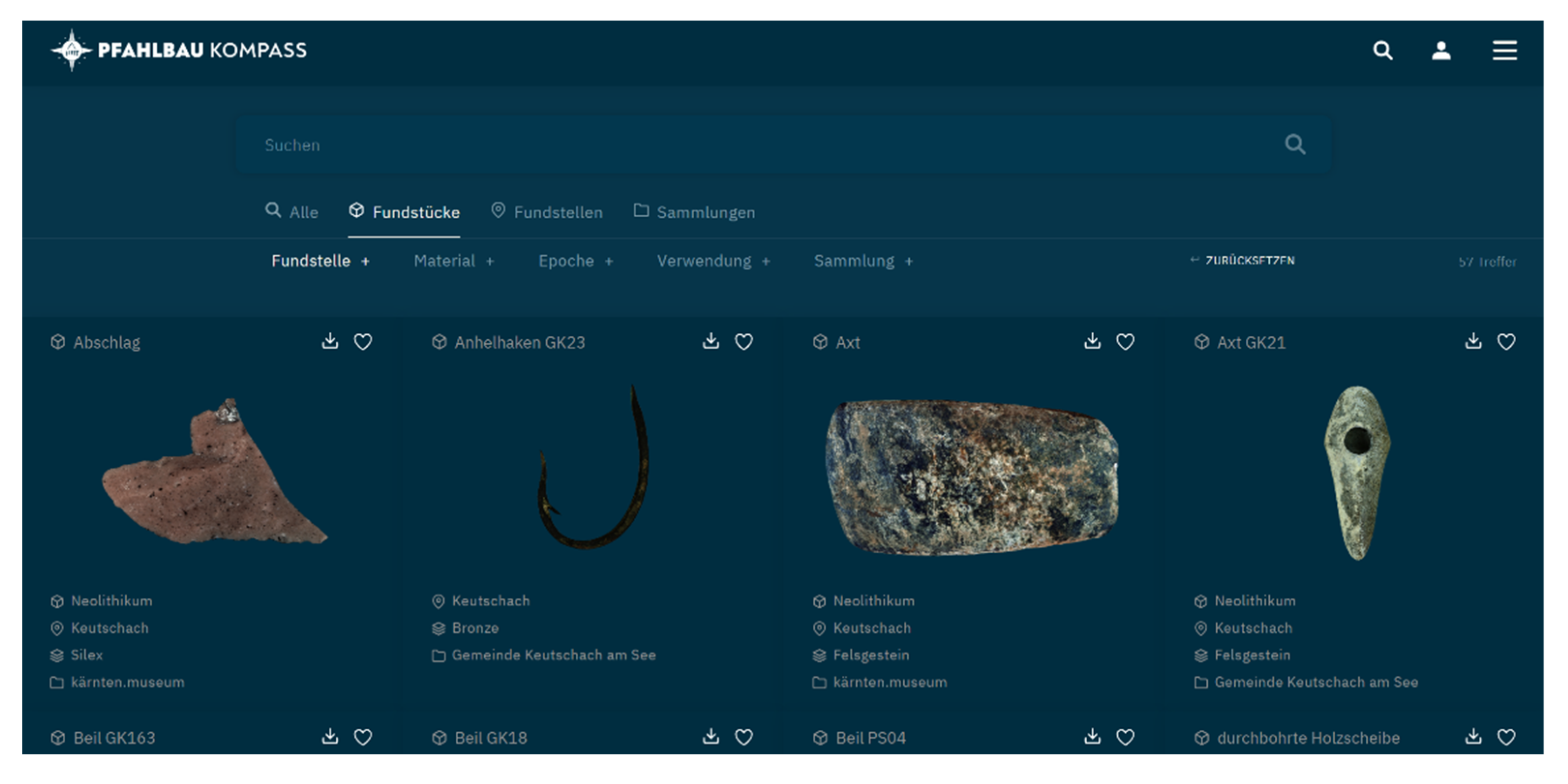
Task: Download the Beil PS04 item
Action: coord(1092,737)
